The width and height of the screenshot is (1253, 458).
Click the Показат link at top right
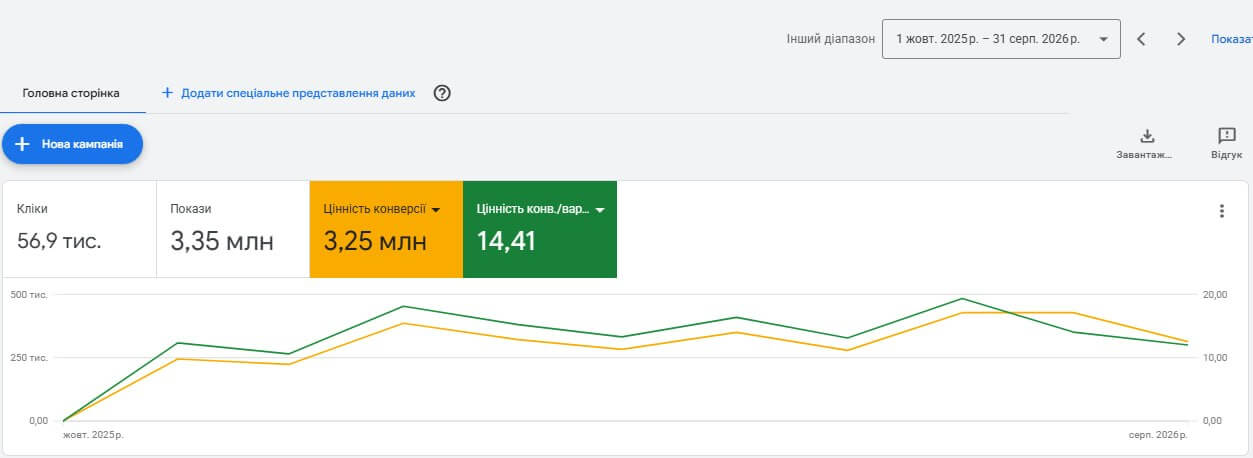pos(1231,39)
